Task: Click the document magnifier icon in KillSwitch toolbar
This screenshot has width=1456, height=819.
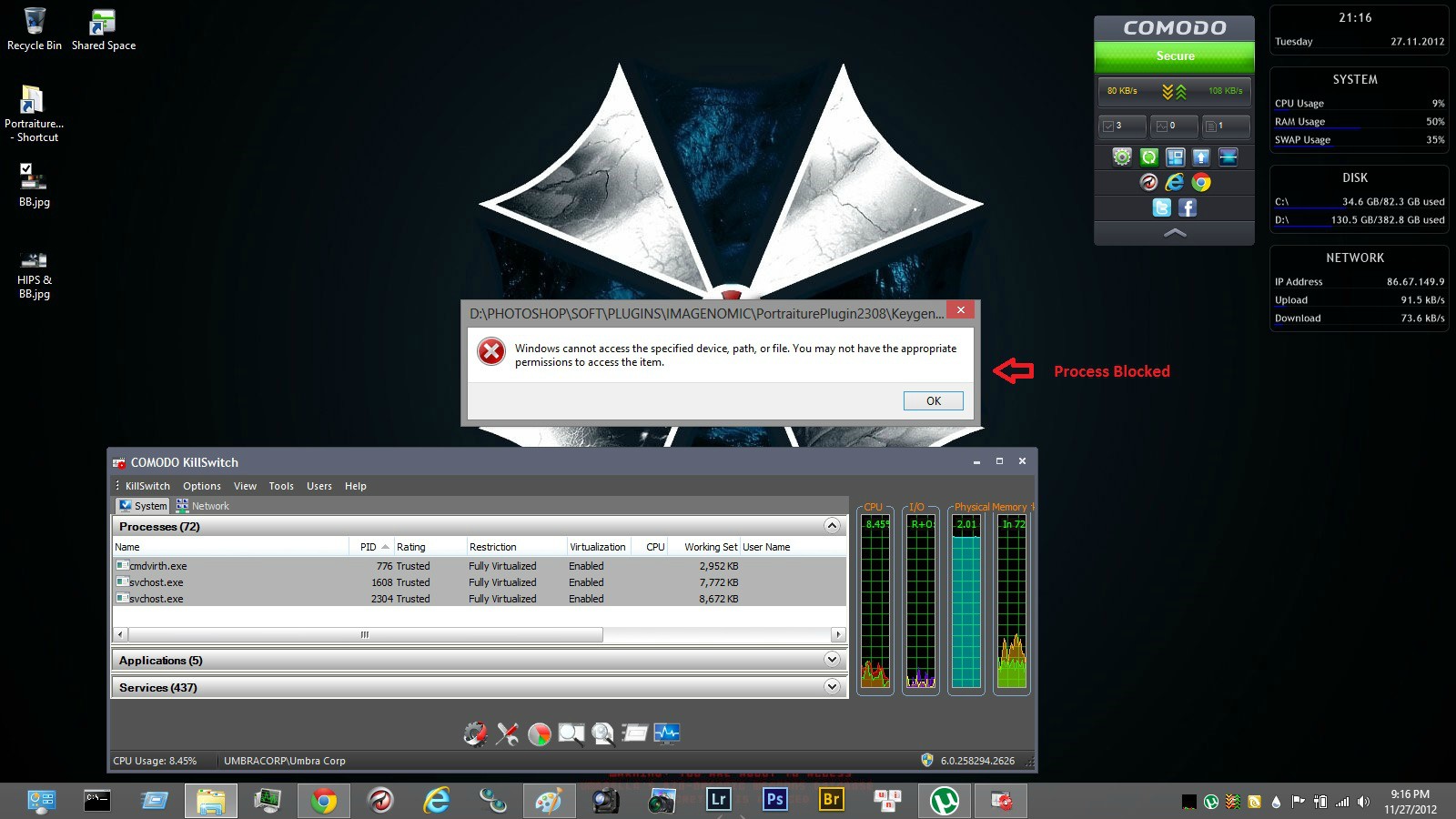Action: (602, 733)
